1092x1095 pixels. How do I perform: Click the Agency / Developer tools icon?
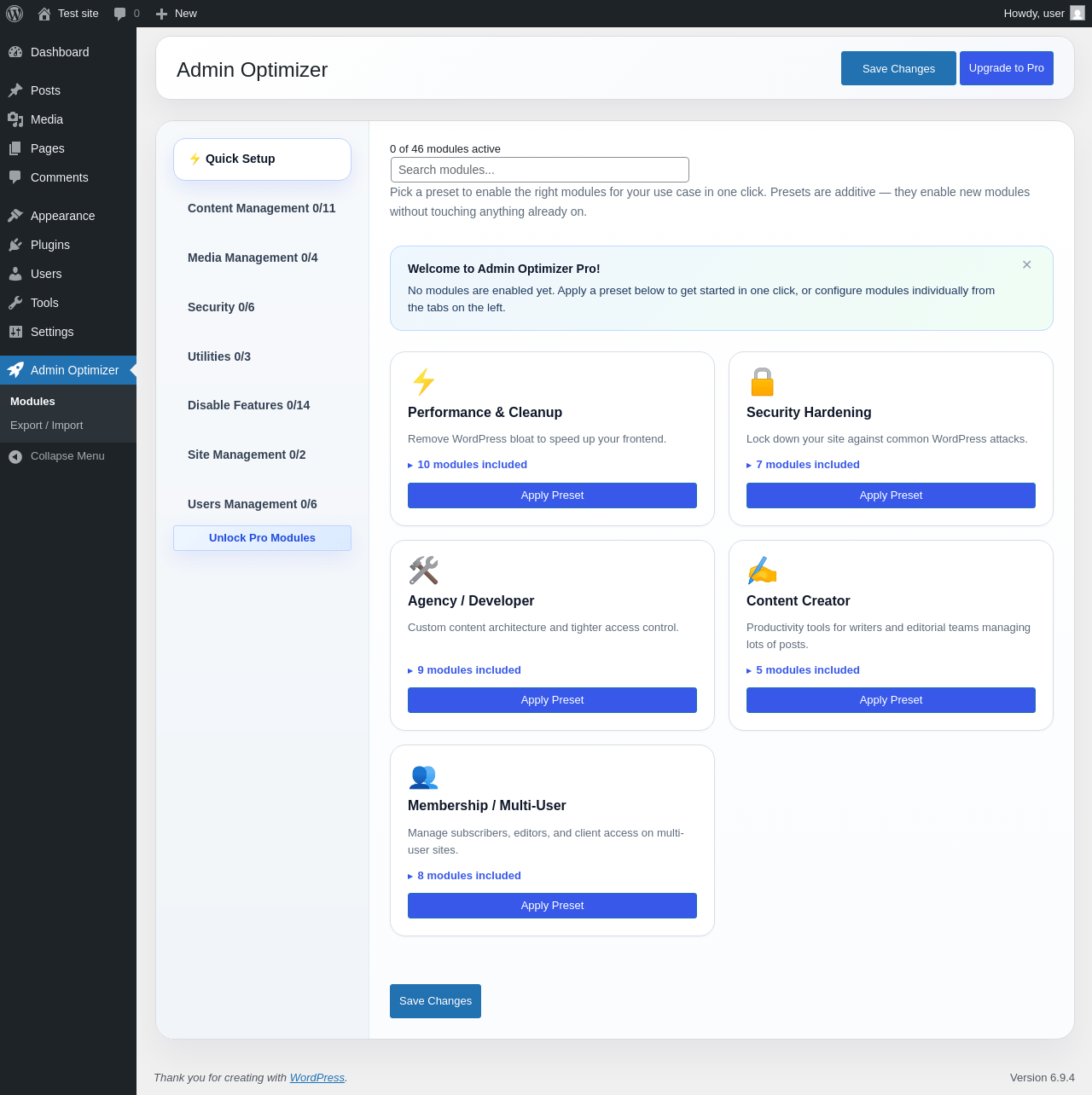423,571
